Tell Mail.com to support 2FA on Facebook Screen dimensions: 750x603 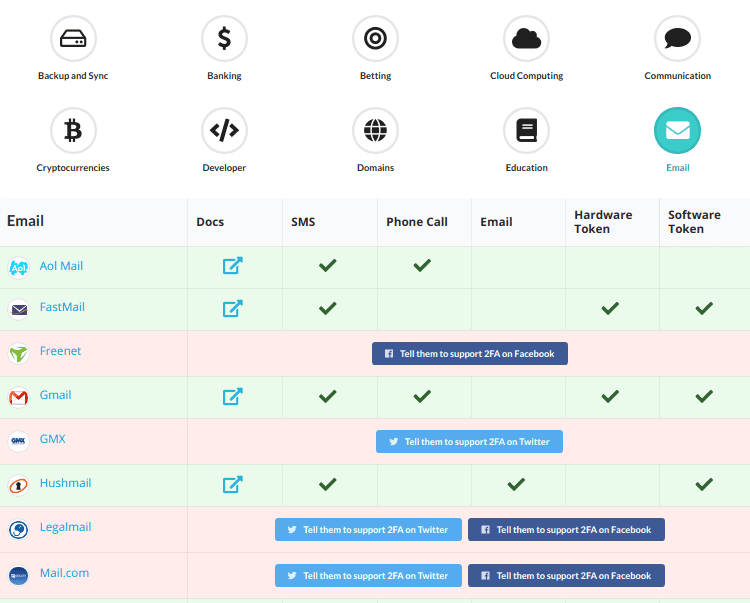tap(566, 575)
